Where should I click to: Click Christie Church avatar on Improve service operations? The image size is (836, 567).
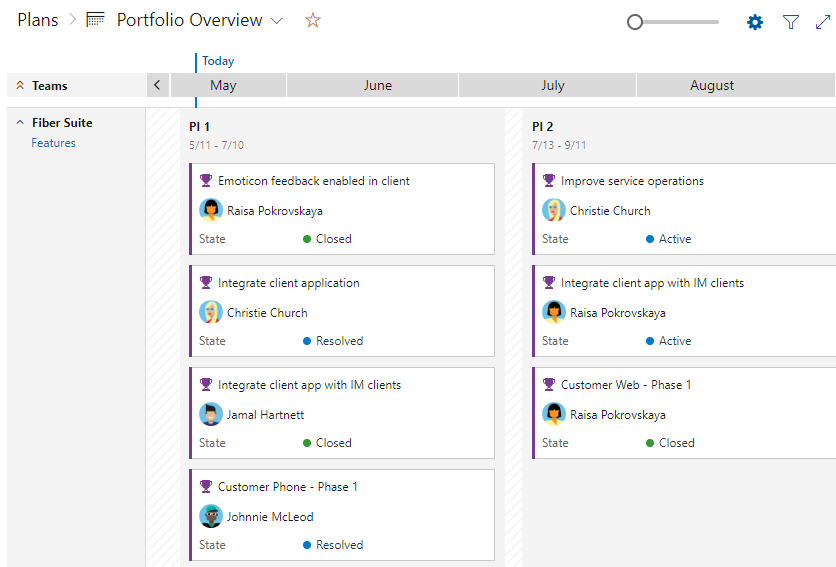click(x=553, y=210)
